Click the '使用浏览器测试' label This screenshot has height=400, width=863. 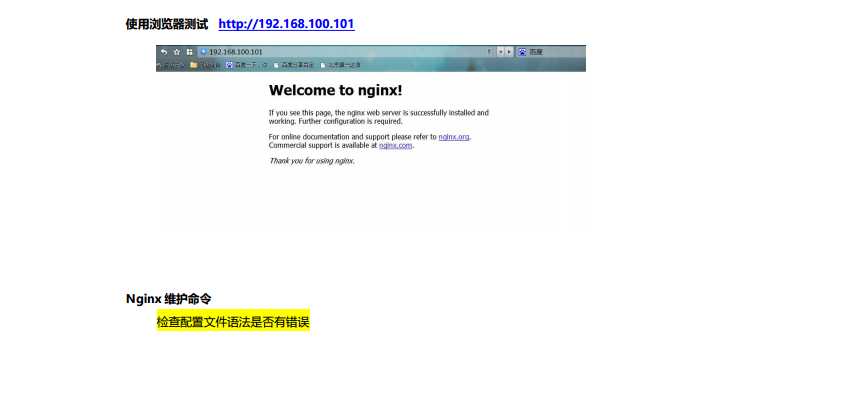(x=167, y=24)
